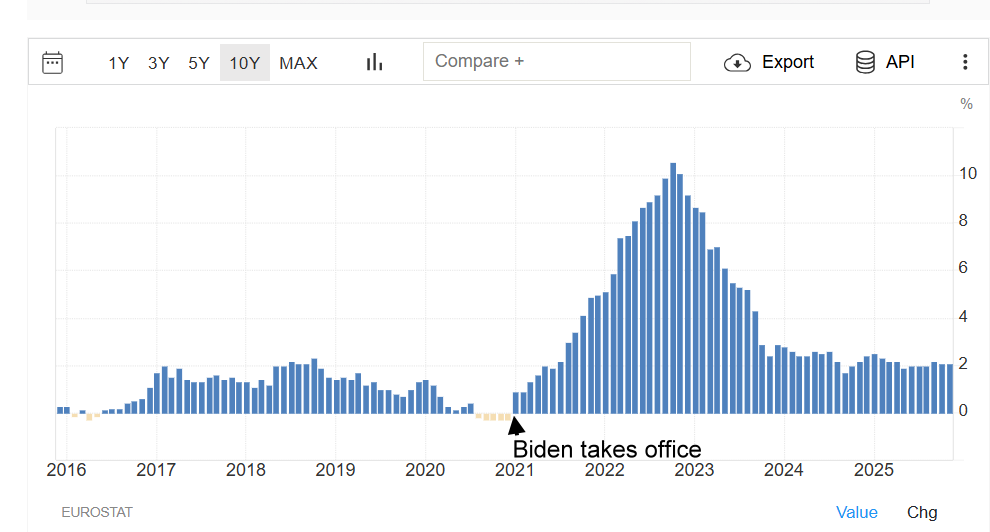Click the EUROSTAT source label
Screen dimensions: 990x532
97,512
